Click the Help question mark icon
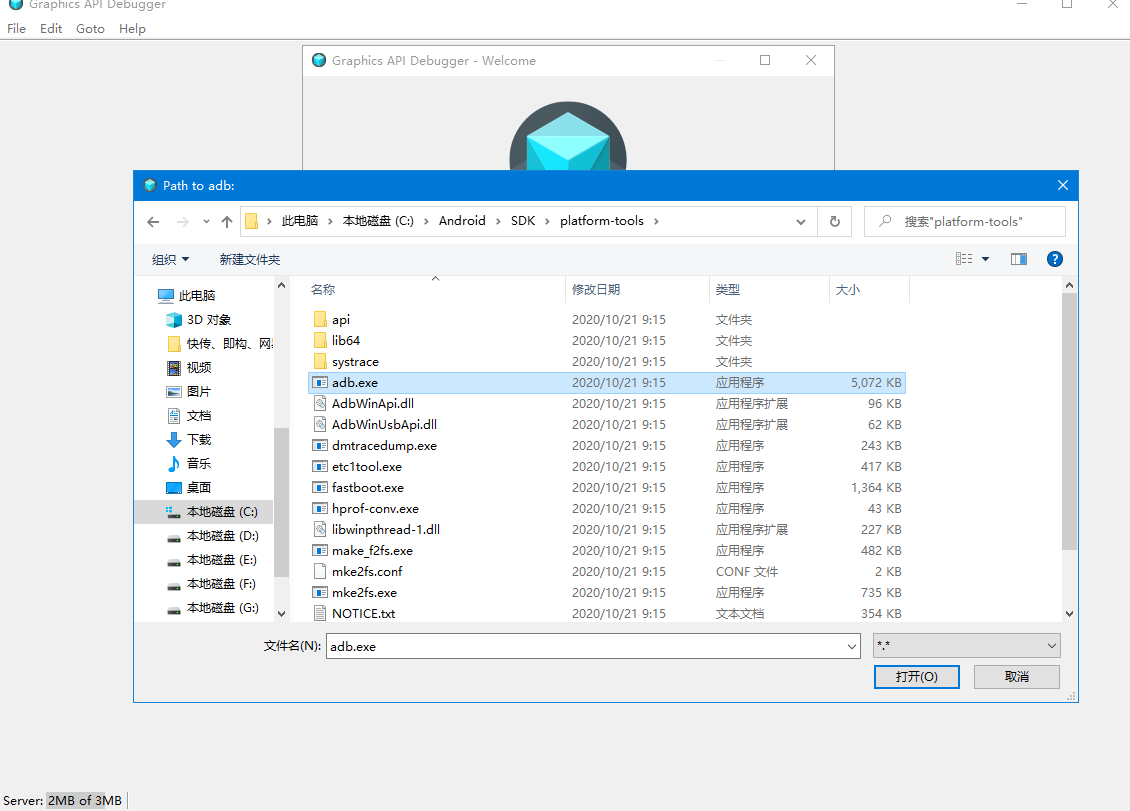The width and height of the screenshot is (1130, 811). pos(1054,259)
